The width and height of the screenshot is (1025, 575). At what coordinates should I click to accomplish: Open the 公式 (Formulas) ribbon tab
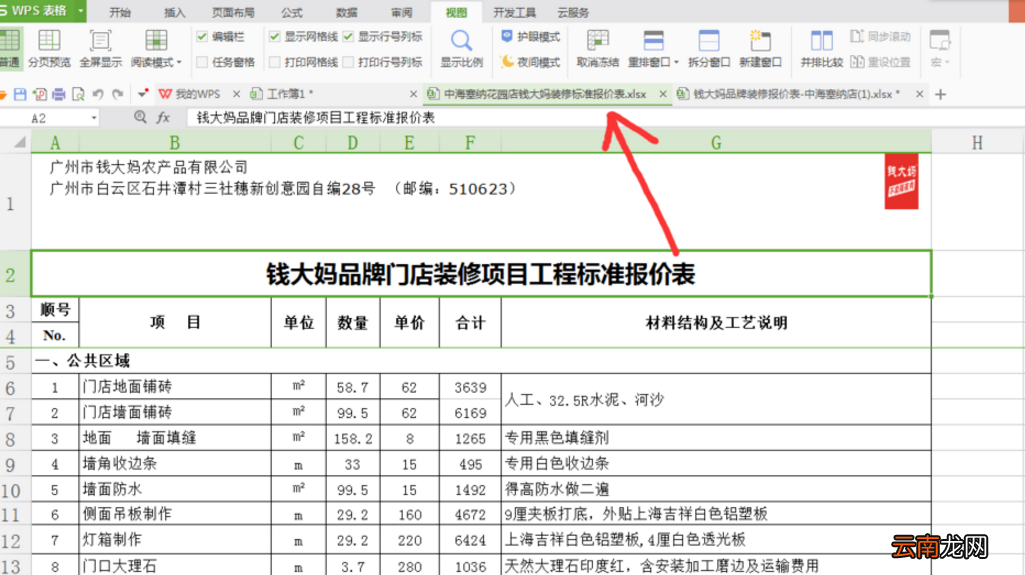pyautogui.click(x=292, y=12)
